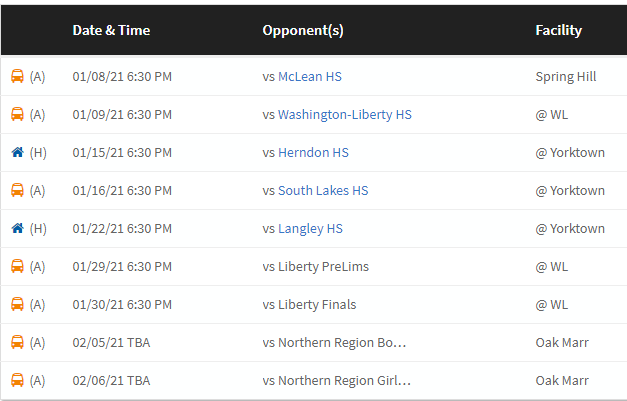Click the home icon for Langley HS game

click(x=17, y=228)
